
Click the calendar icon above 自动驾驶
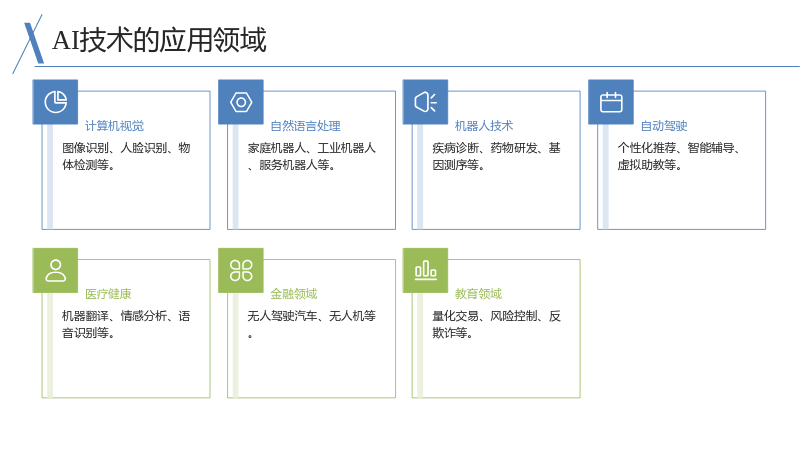click(x=611, y=102)
